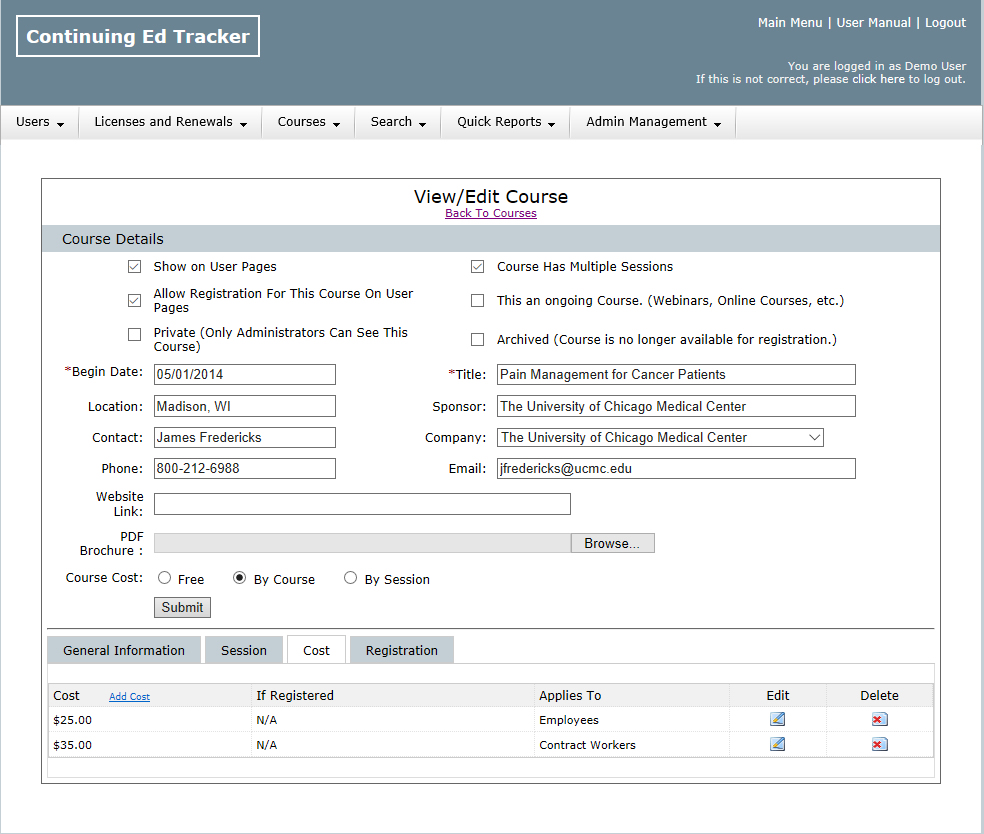
Task: Expand the Licenses and Renewals menu
Action: 170,122
